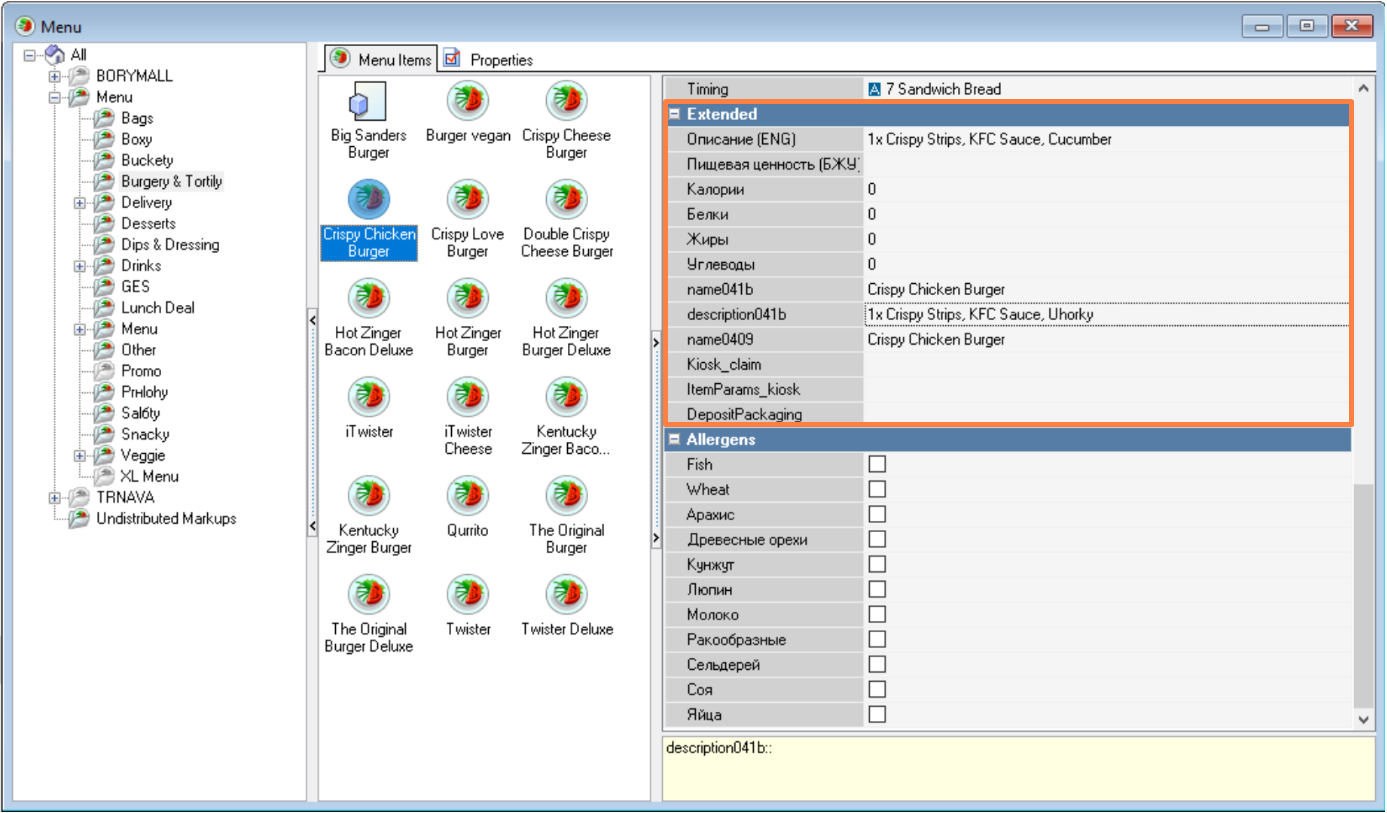Click the All root node icon

coord(56,54)
